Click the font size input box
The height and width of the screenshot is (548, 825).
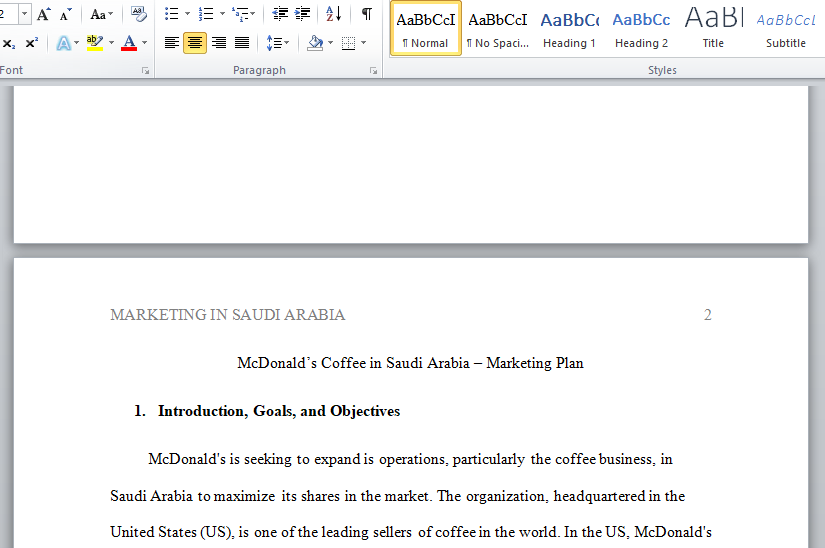[8, 14]
